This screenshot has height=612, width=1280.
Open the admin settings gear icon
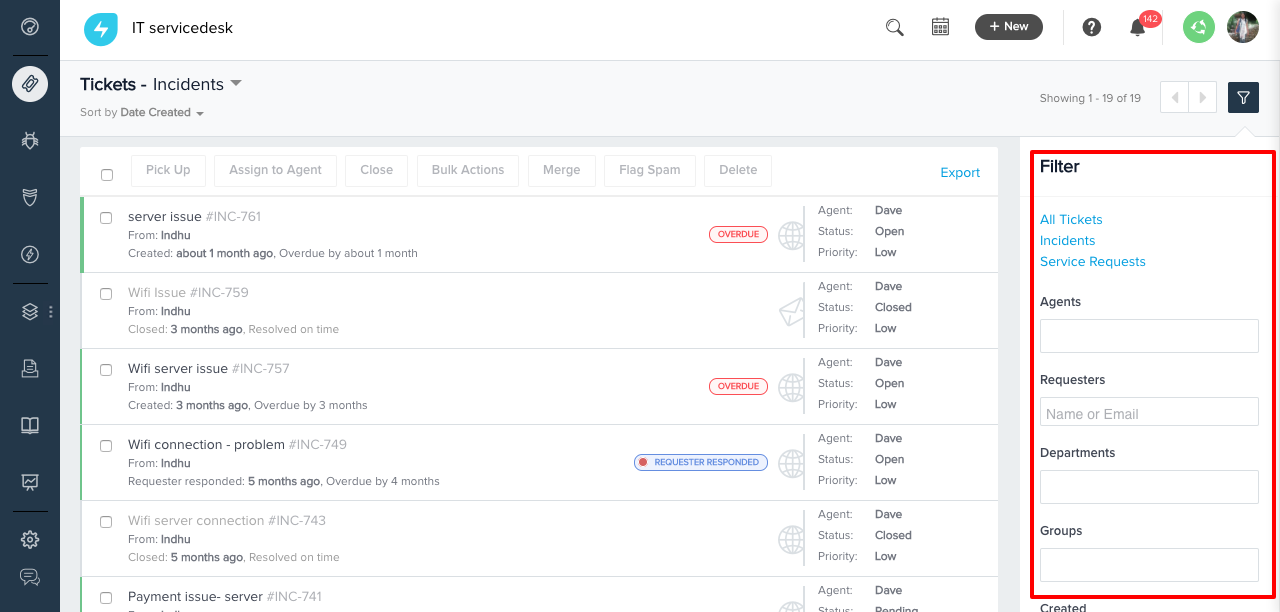click(x=30, y=539)
